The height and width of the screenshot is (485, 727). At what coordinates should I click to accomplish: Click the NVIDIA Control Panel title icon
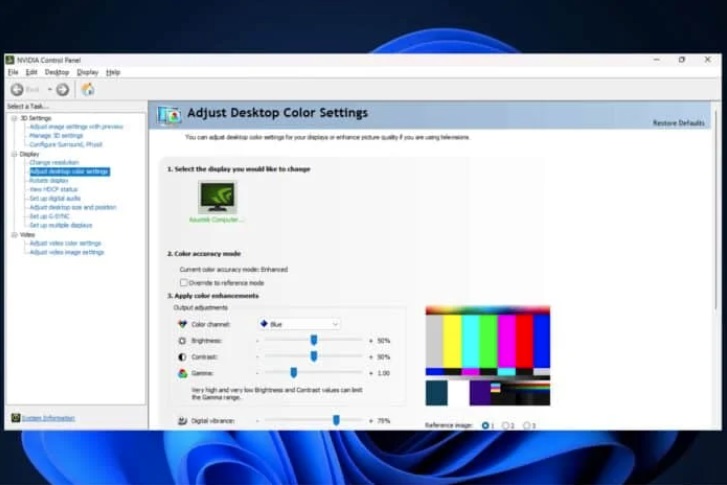tap(10, 60)
